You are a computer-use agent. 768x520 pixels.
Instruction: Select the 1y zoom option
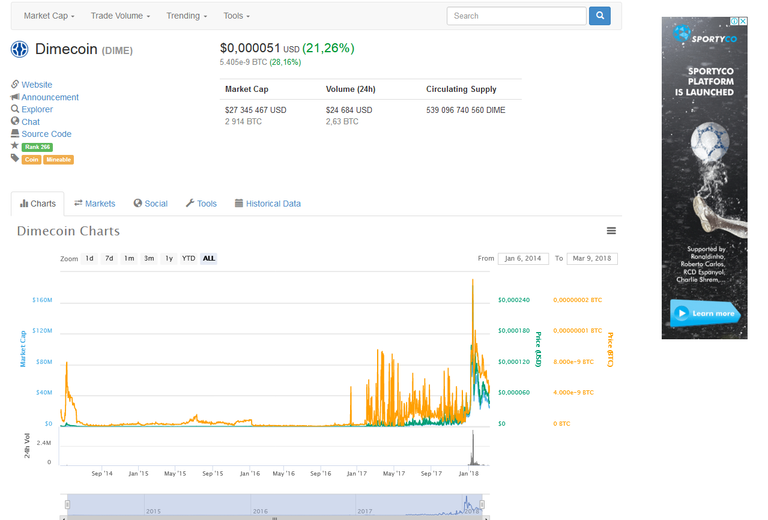(x=169, y=259)
